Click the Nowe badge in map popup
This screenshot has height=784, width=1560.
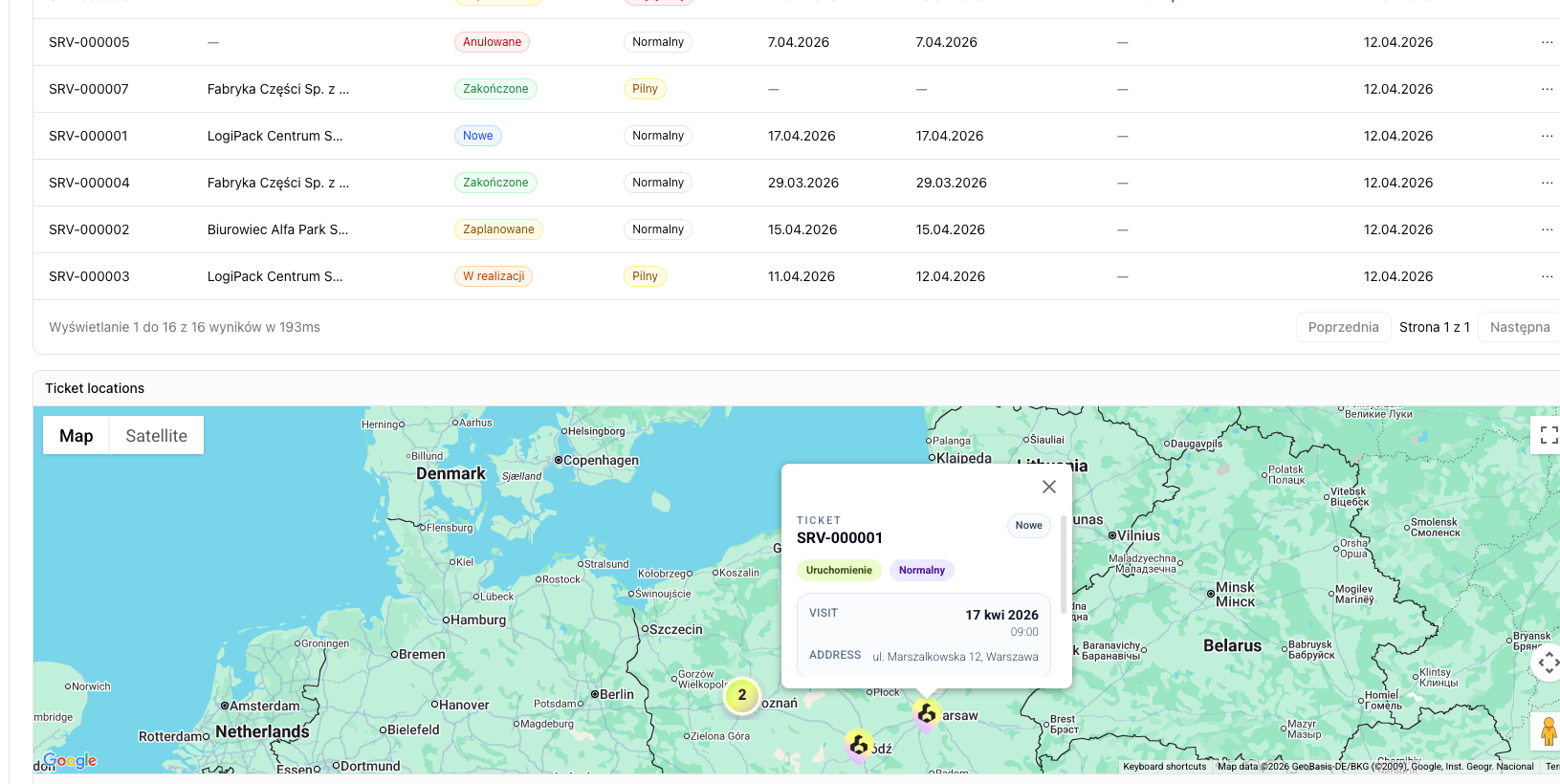coord(1029,526)
